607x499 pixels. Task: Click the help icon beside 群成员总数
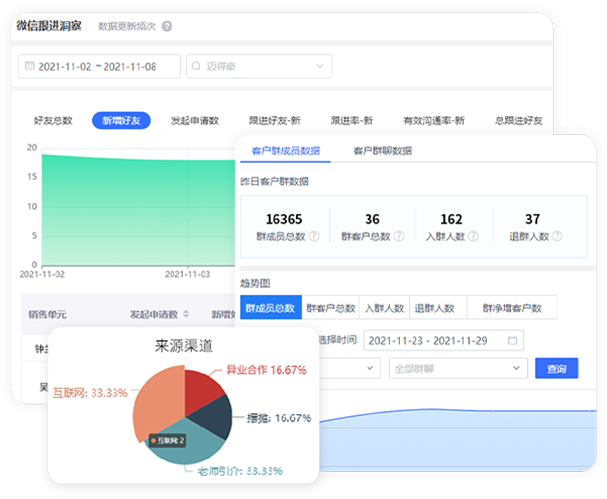(x=314, y=236)
